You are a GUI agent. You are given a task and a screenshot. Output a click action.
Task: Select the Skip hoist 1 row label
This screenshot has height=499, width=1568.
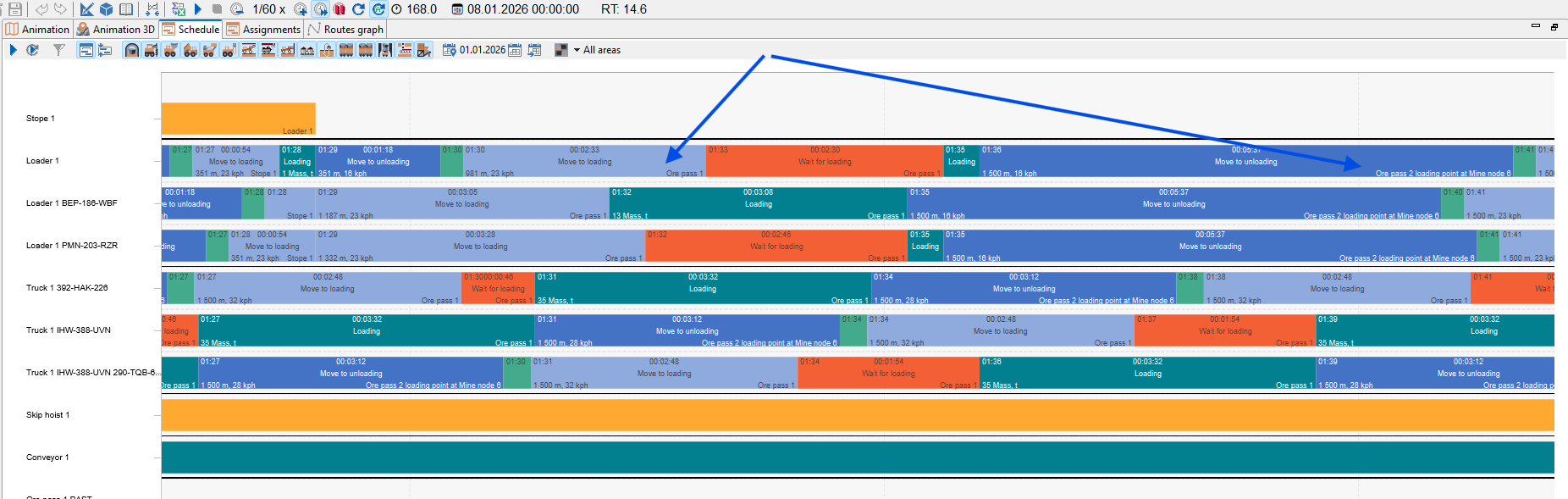point(48,415)
